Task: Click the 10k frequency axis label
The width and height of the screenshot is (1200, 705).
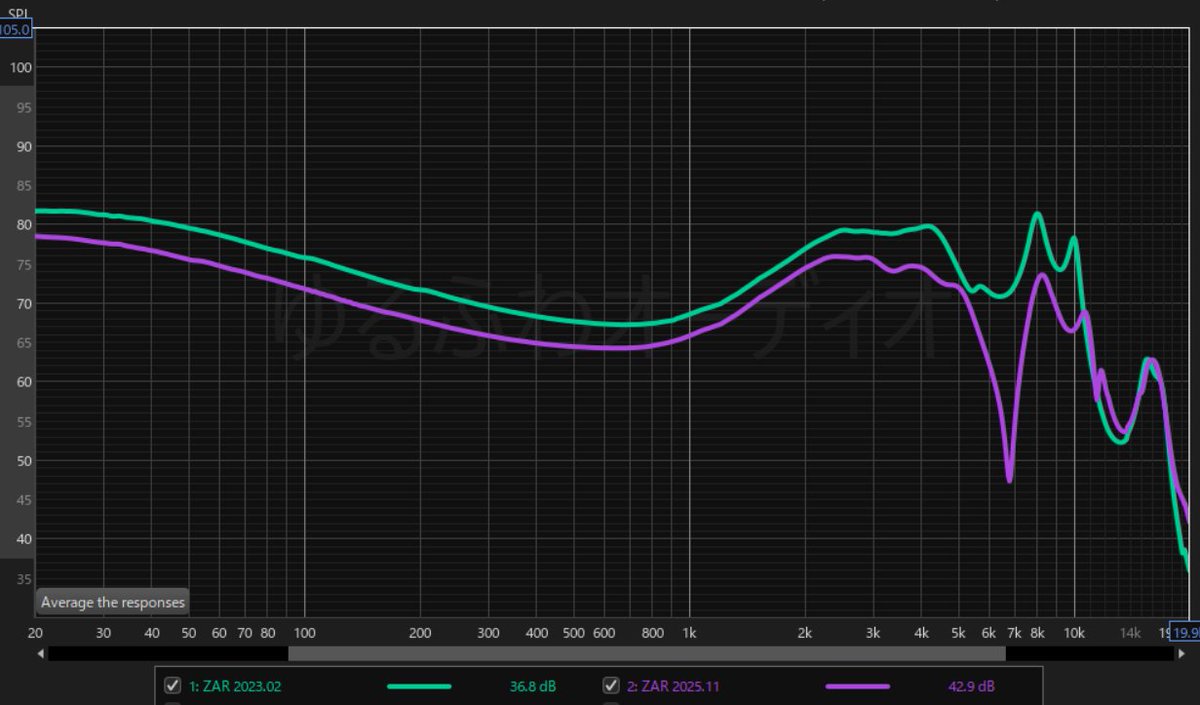Action: [x=1074, y=633]
